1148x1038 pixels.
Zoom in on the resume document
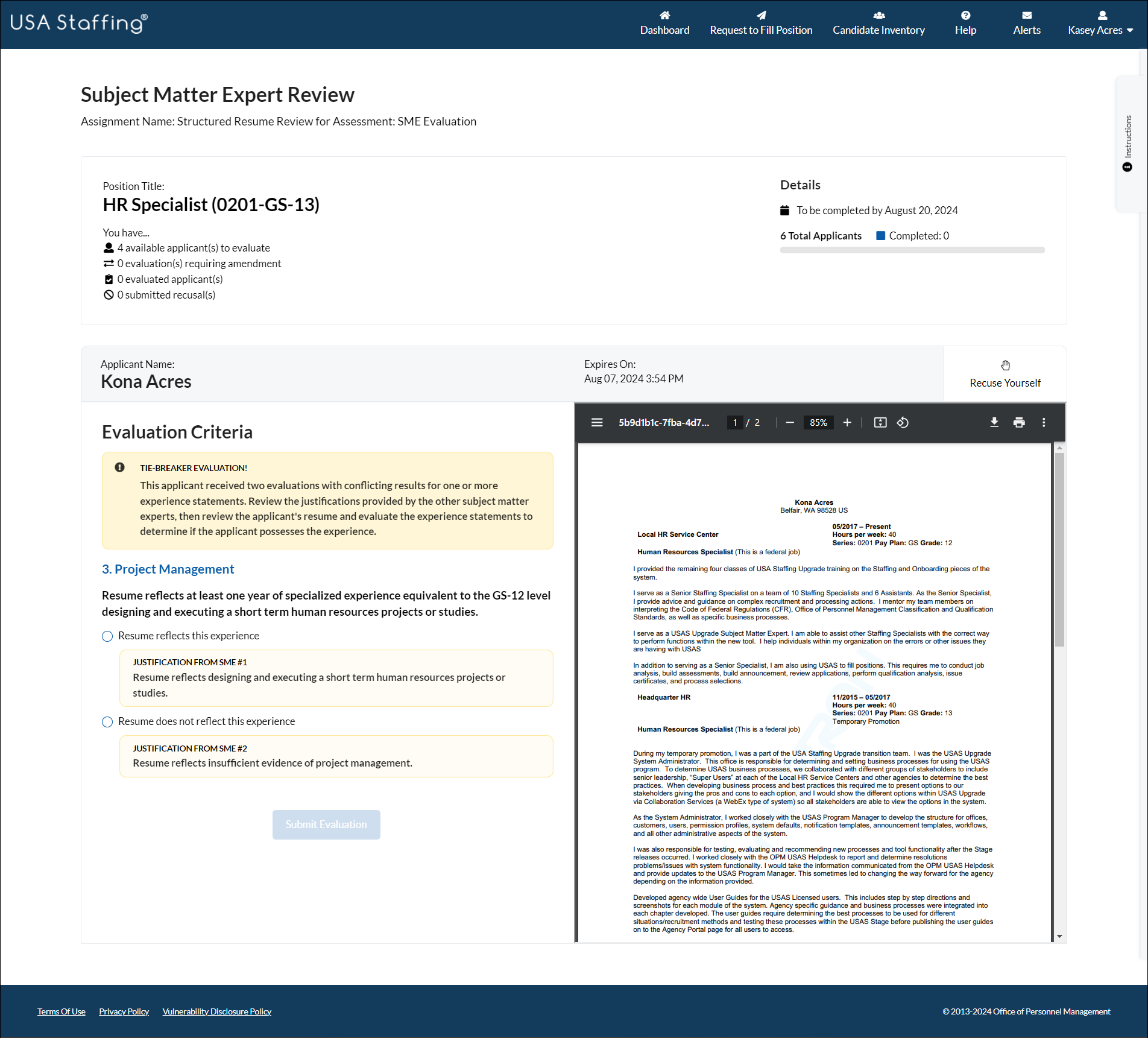[847, 422]
